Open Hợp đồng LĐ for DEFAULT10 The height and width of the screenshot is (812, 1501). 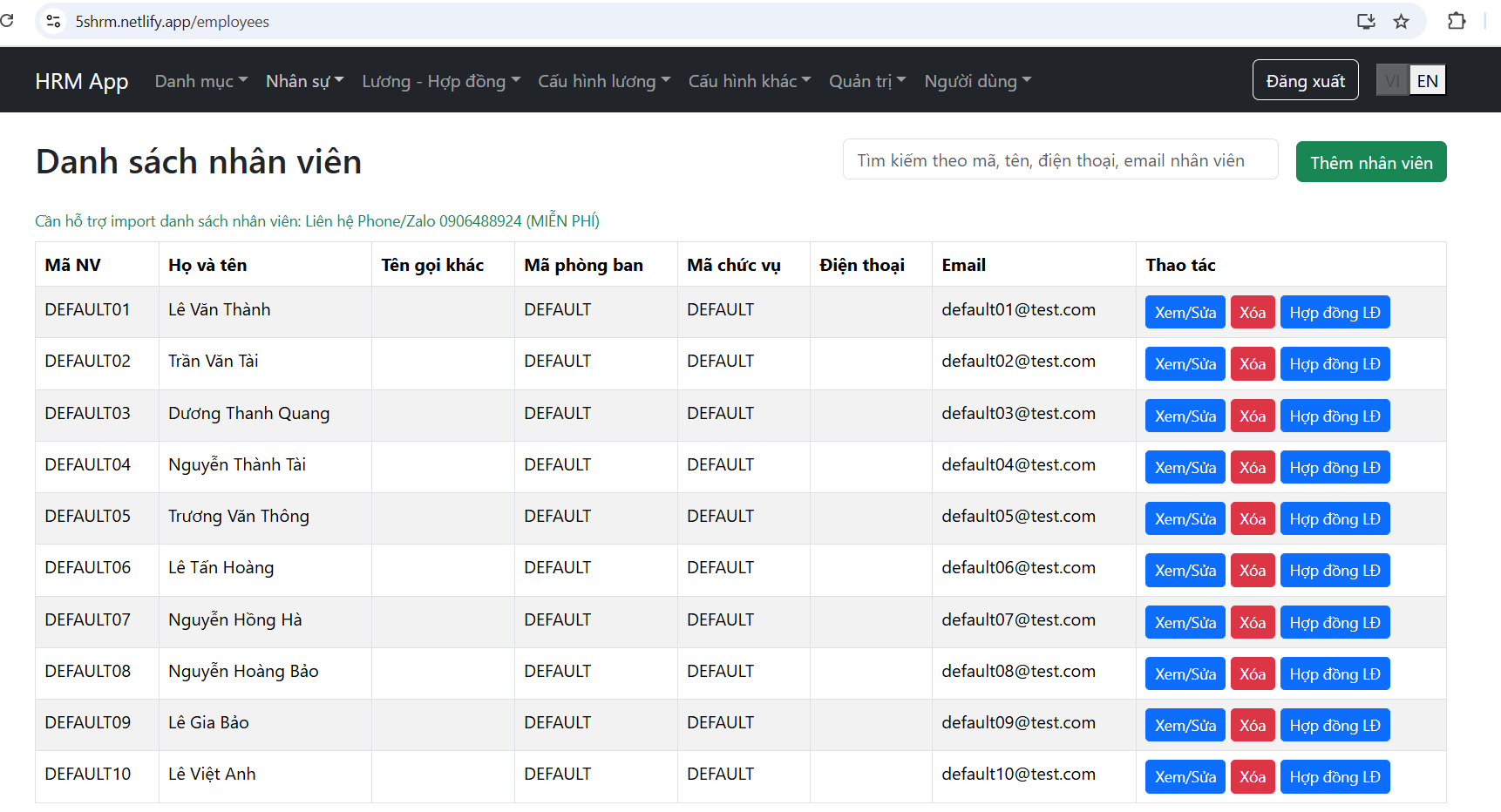(1335, 776)
